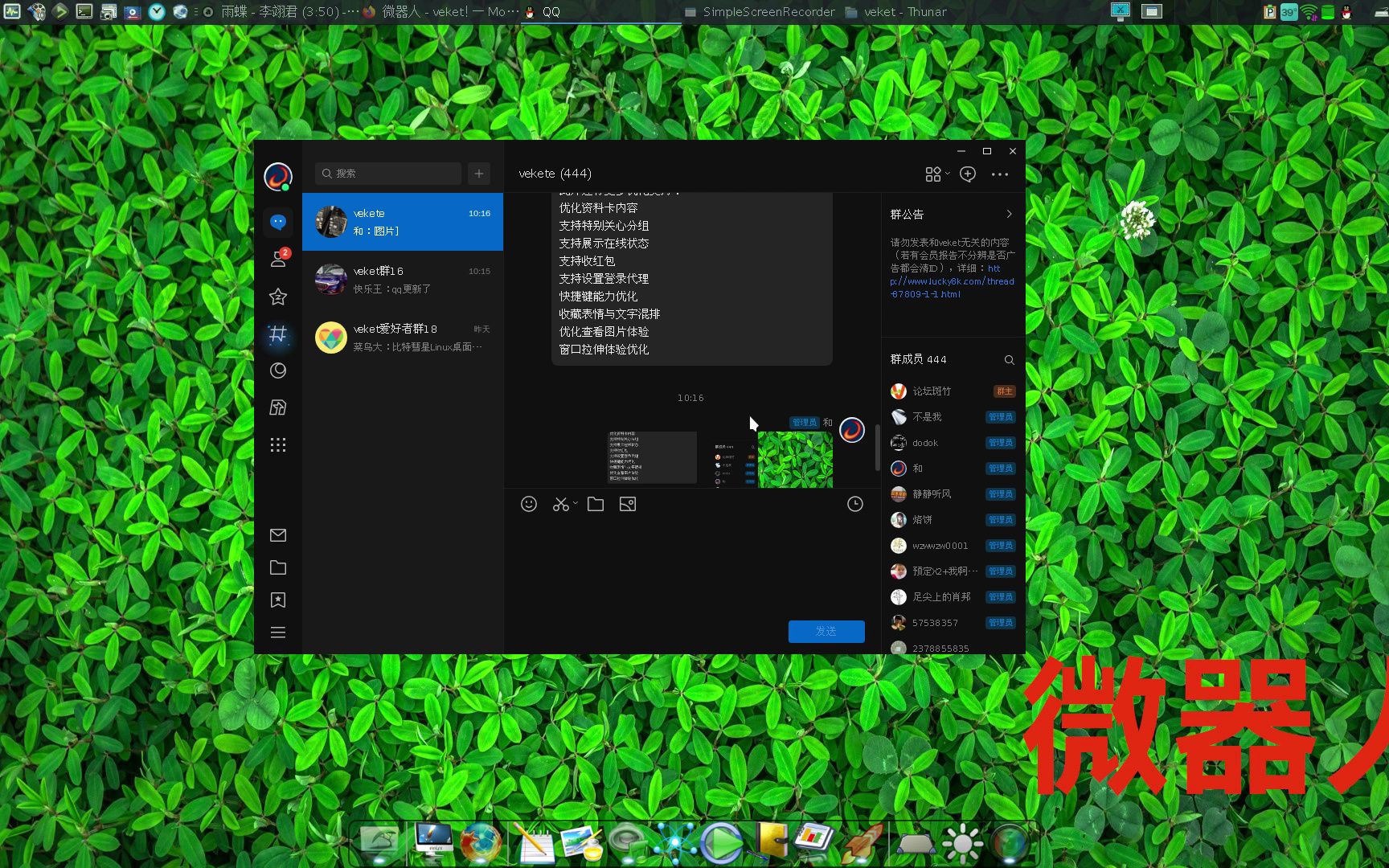Open the nine-dot apps grid icon
This screenshot has width=1389, height=868.
(278, 444)
